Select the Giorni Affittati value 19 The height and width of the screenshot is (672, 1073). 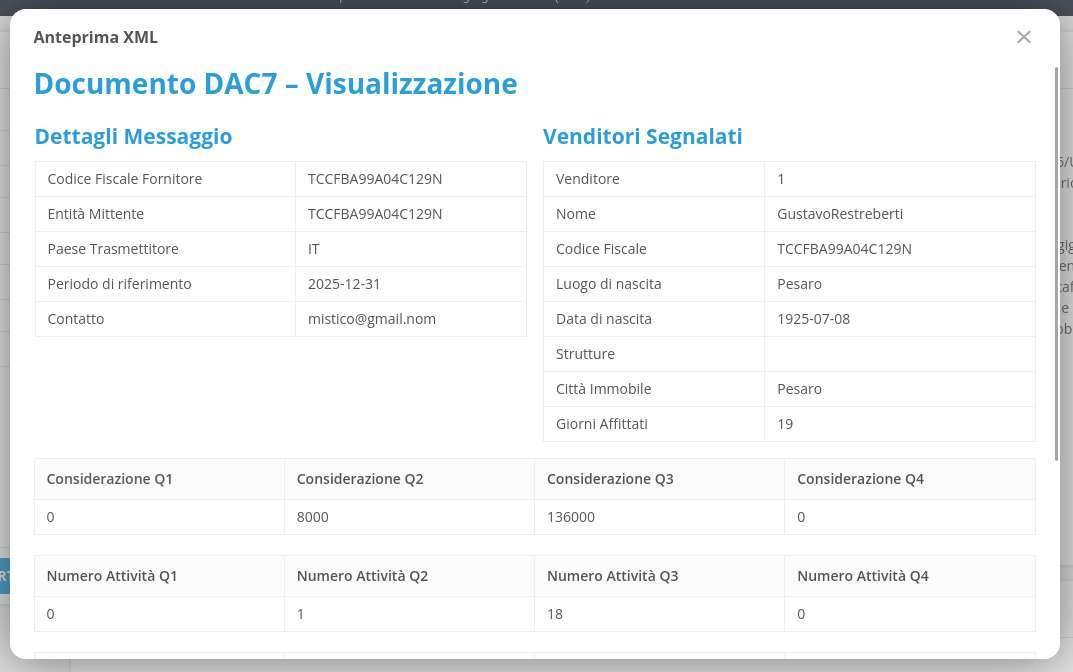pyautogui.click(x=785, y=424)
